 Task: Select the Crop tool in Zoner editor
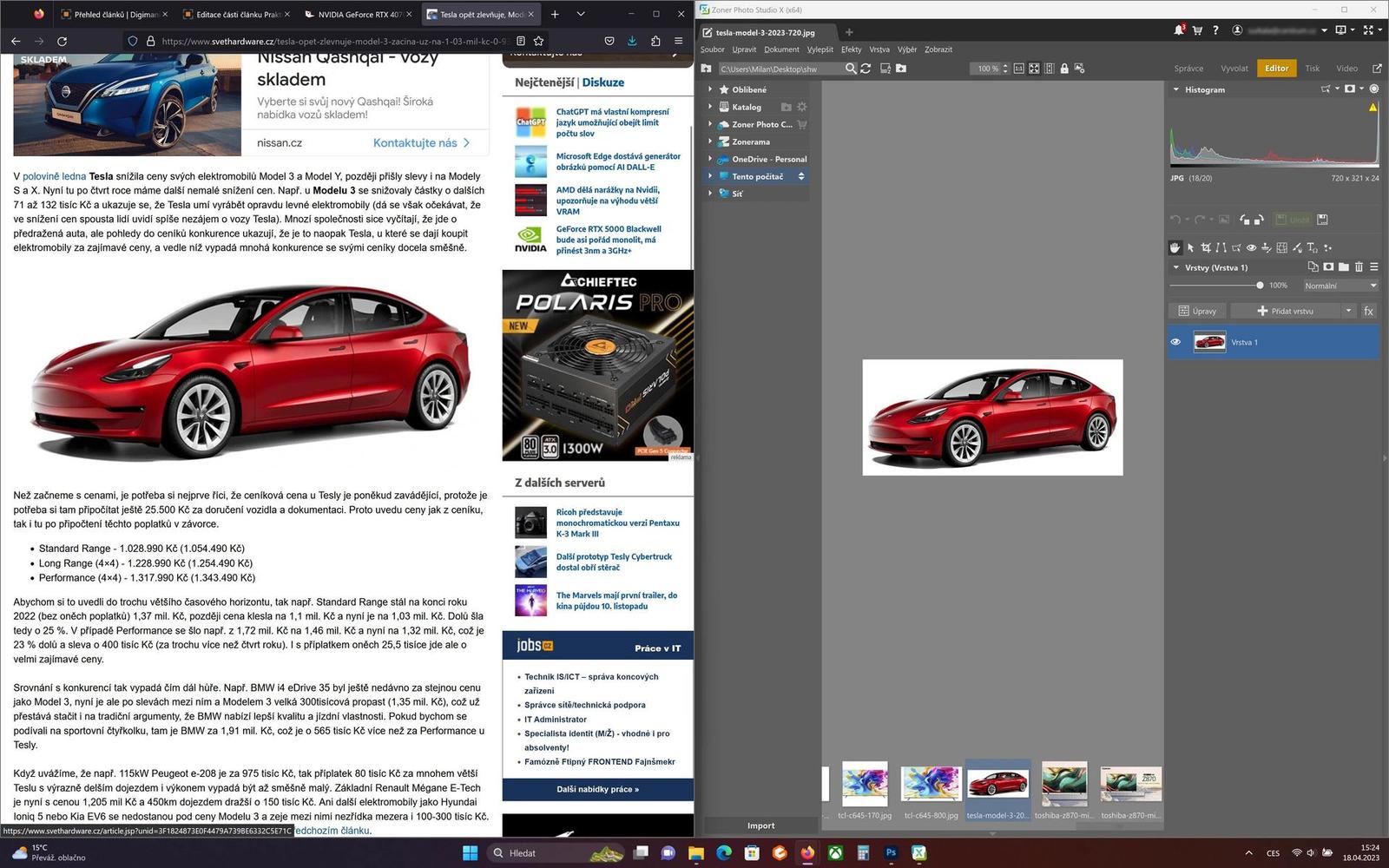[x=1206, y=247]
